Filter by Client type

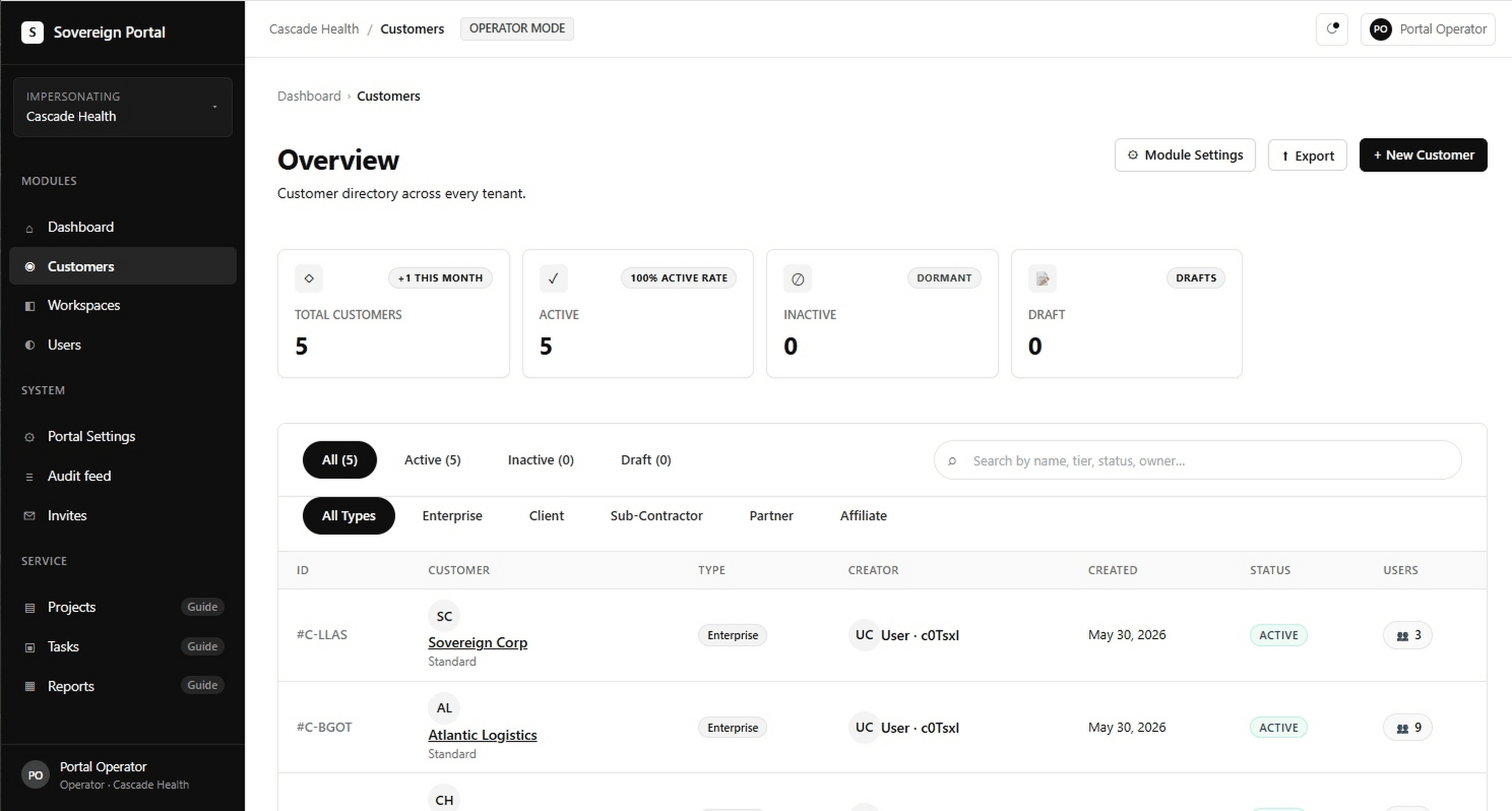(546, 516)
